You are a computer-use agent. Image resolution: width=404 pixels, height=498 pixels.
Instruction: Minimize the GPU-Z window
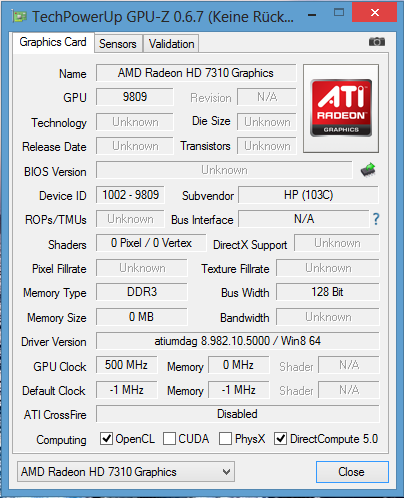tap(312, 15)
